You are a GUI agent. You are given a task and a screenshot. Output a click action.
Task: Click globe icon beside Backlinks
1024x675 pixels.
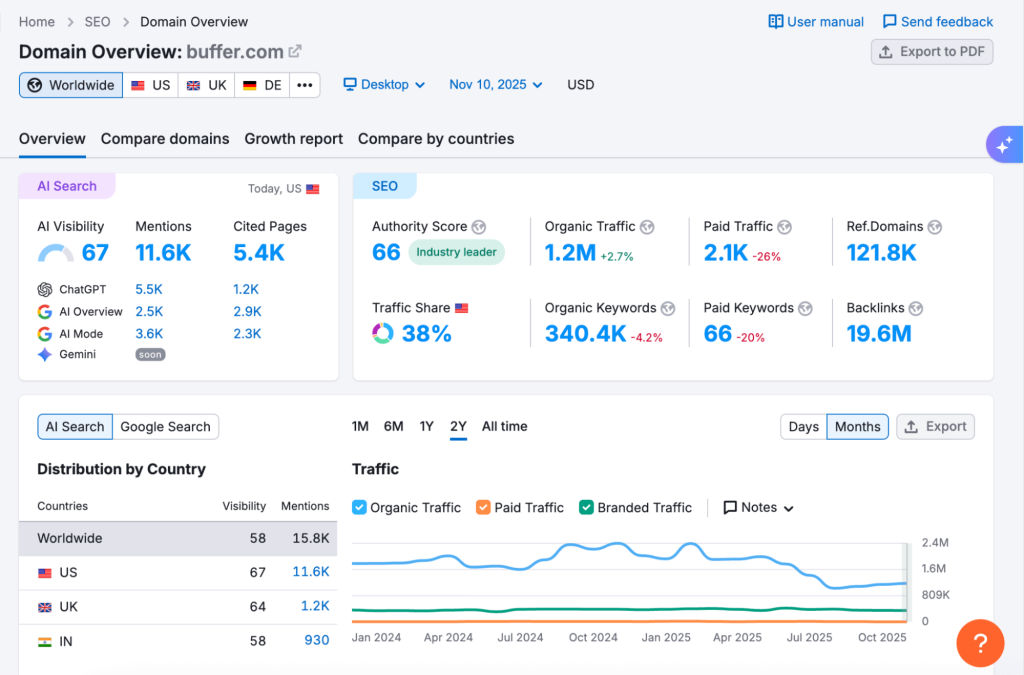[x=915, y=309]
